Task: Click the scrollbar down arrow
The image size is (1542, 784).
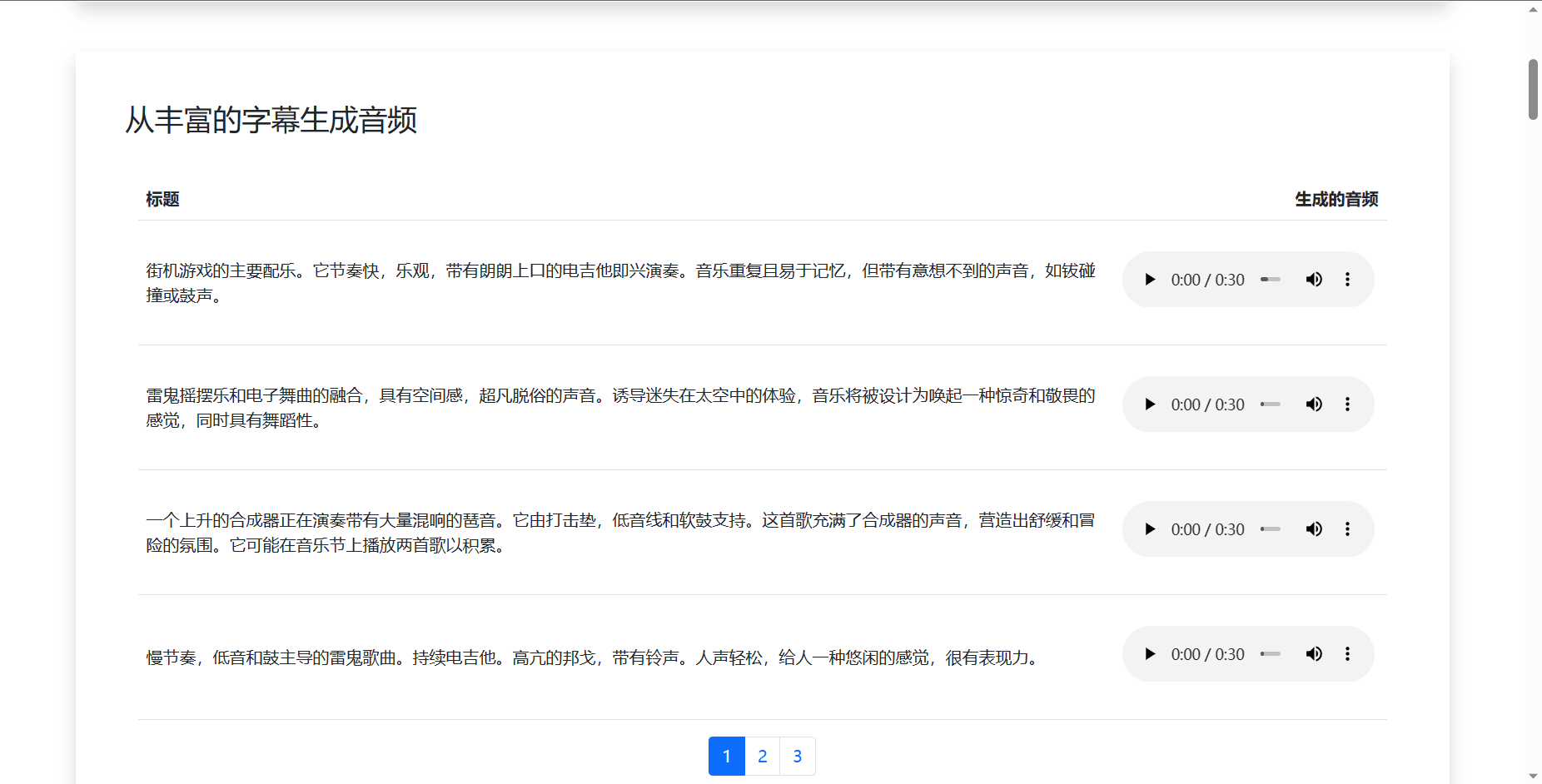Action: [x=1533, y=776]
